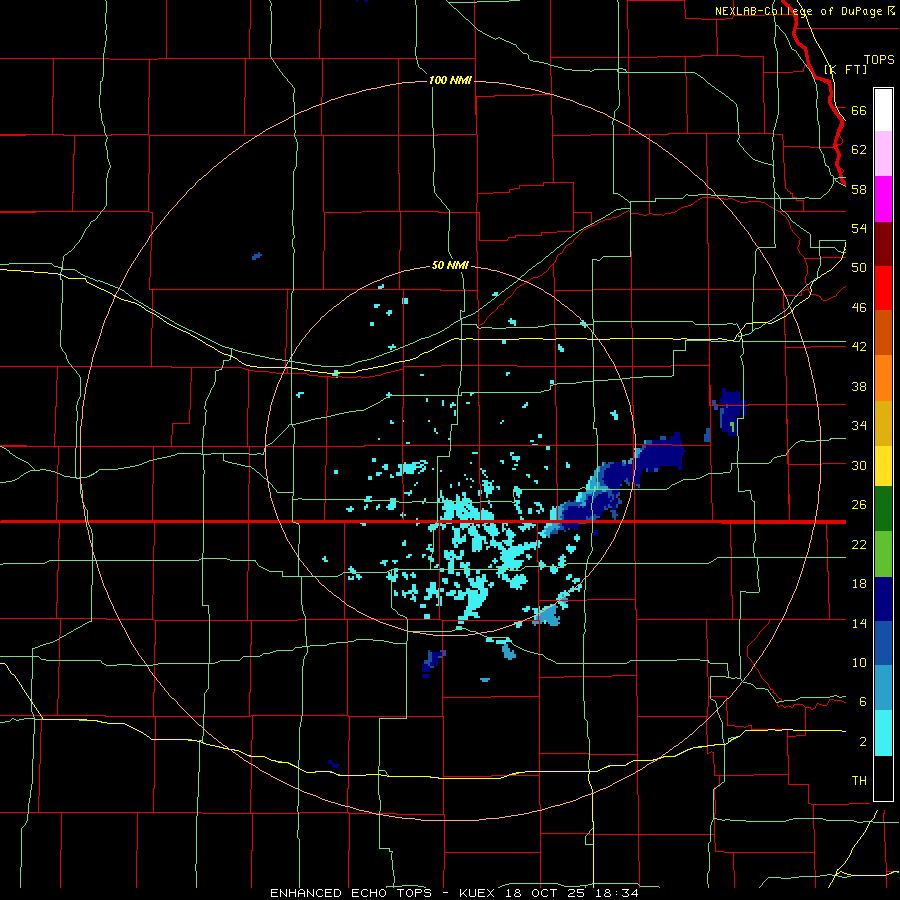
Task: Click the '6' legend value
Action: [863, 701]
